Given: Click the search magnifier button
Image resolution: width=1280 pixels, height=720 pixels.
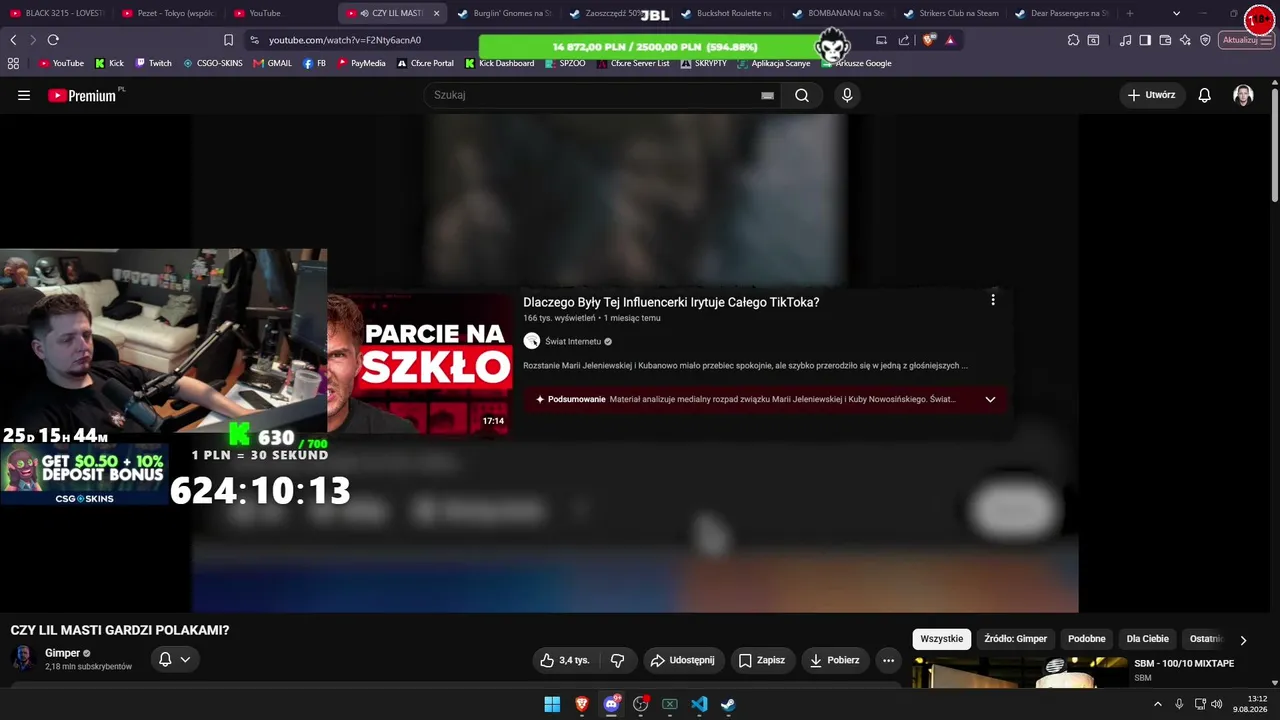Looking at the screenshot, I should (802, 95).
